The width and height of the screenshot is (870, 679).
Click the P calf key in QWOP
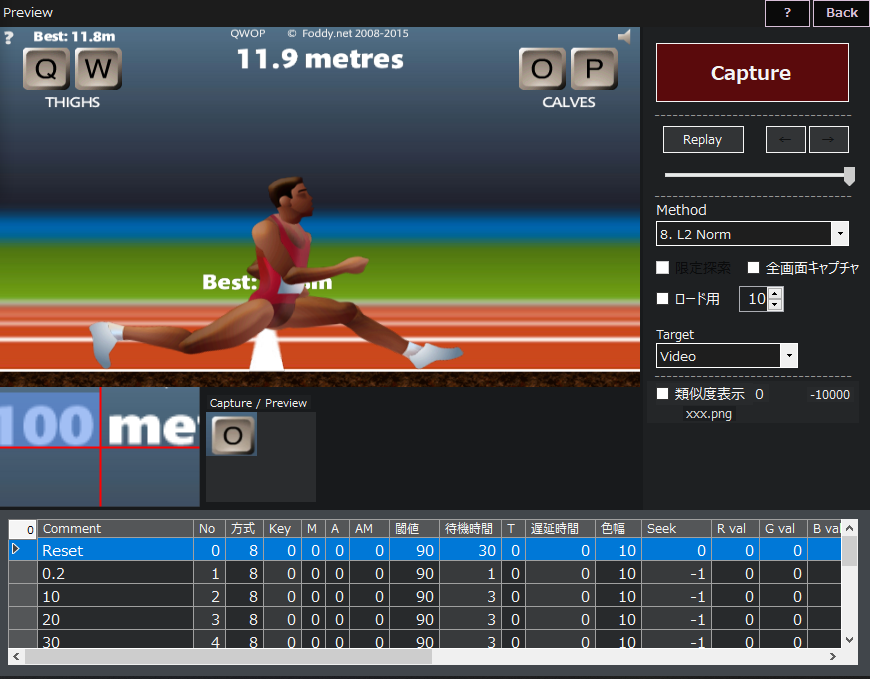click(x=594, y=69)
